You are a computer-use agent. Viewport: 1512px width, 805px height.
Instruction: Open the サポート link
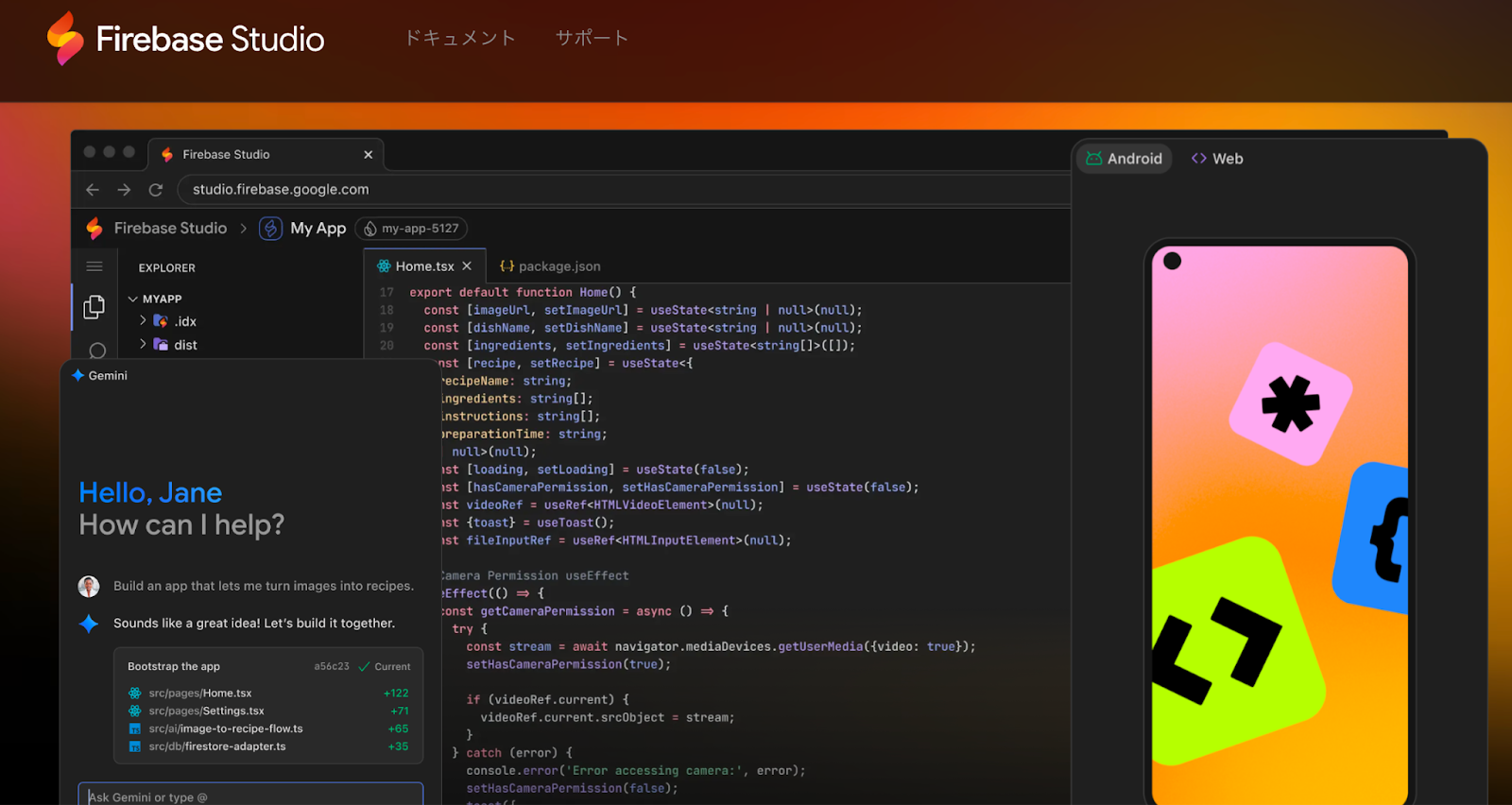pyautogui.click(x=592, y=38)
